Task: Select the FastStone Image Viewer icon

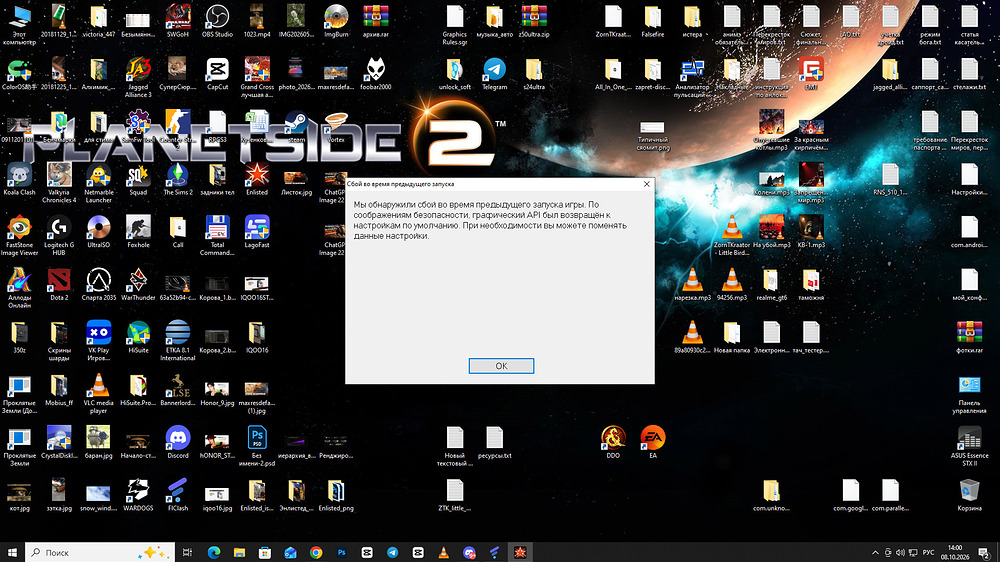Action: 20,236
